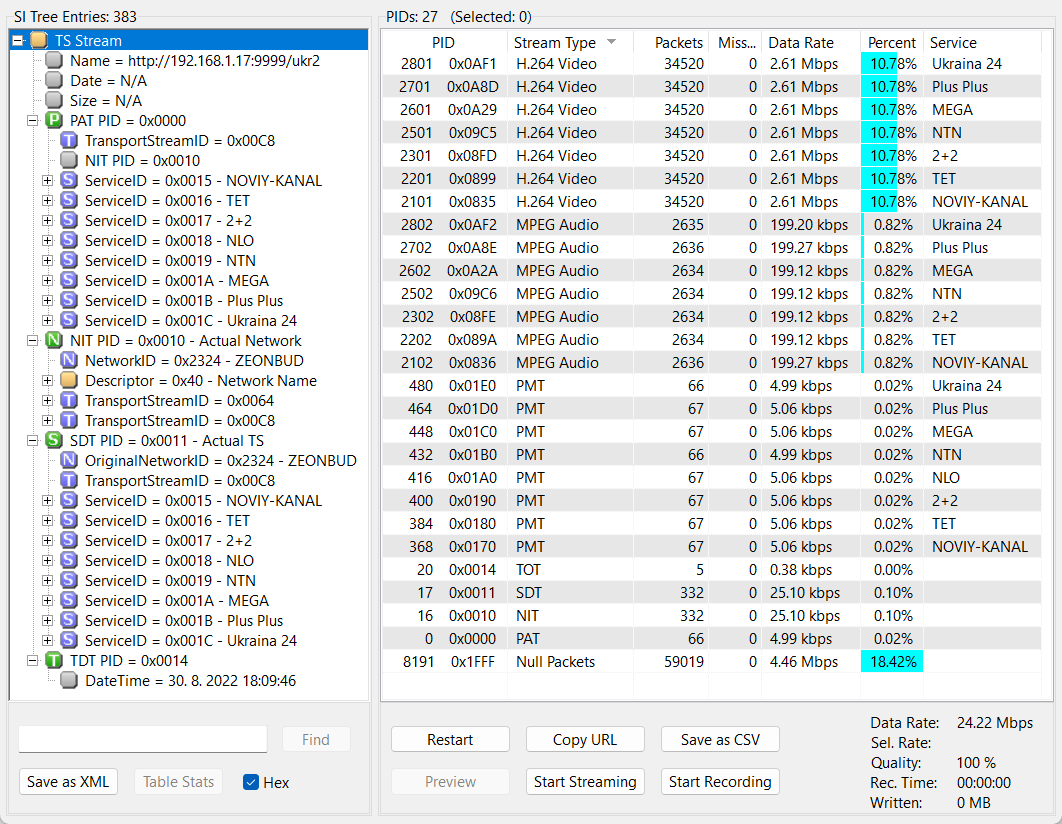Click the N icon beside NetworkID 0x2324 ZEONBUD
This screenshot has height=824, width=1062.
[68, 361]
